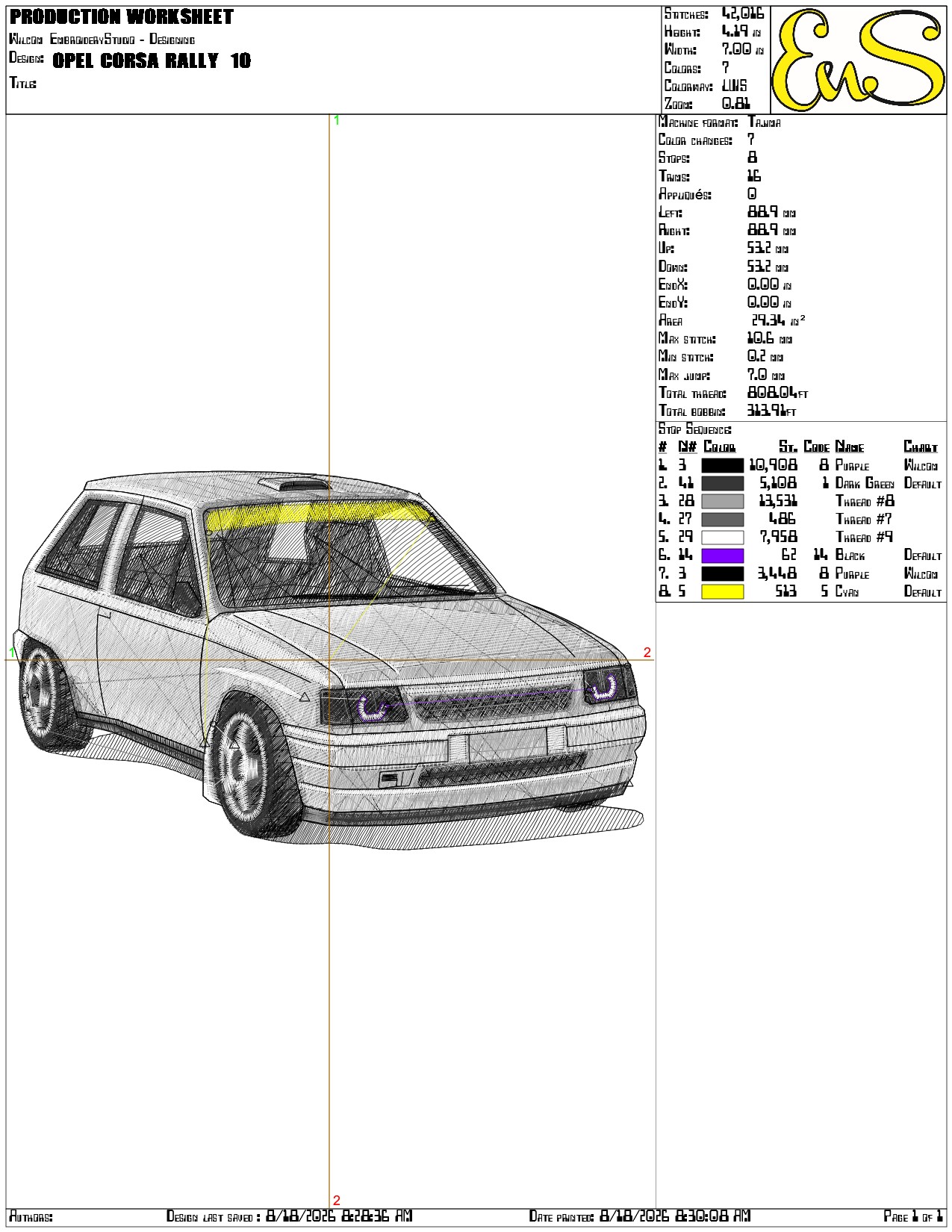Click the 'Appliqués:' label

pyautogui.click(x=685, y=194)
